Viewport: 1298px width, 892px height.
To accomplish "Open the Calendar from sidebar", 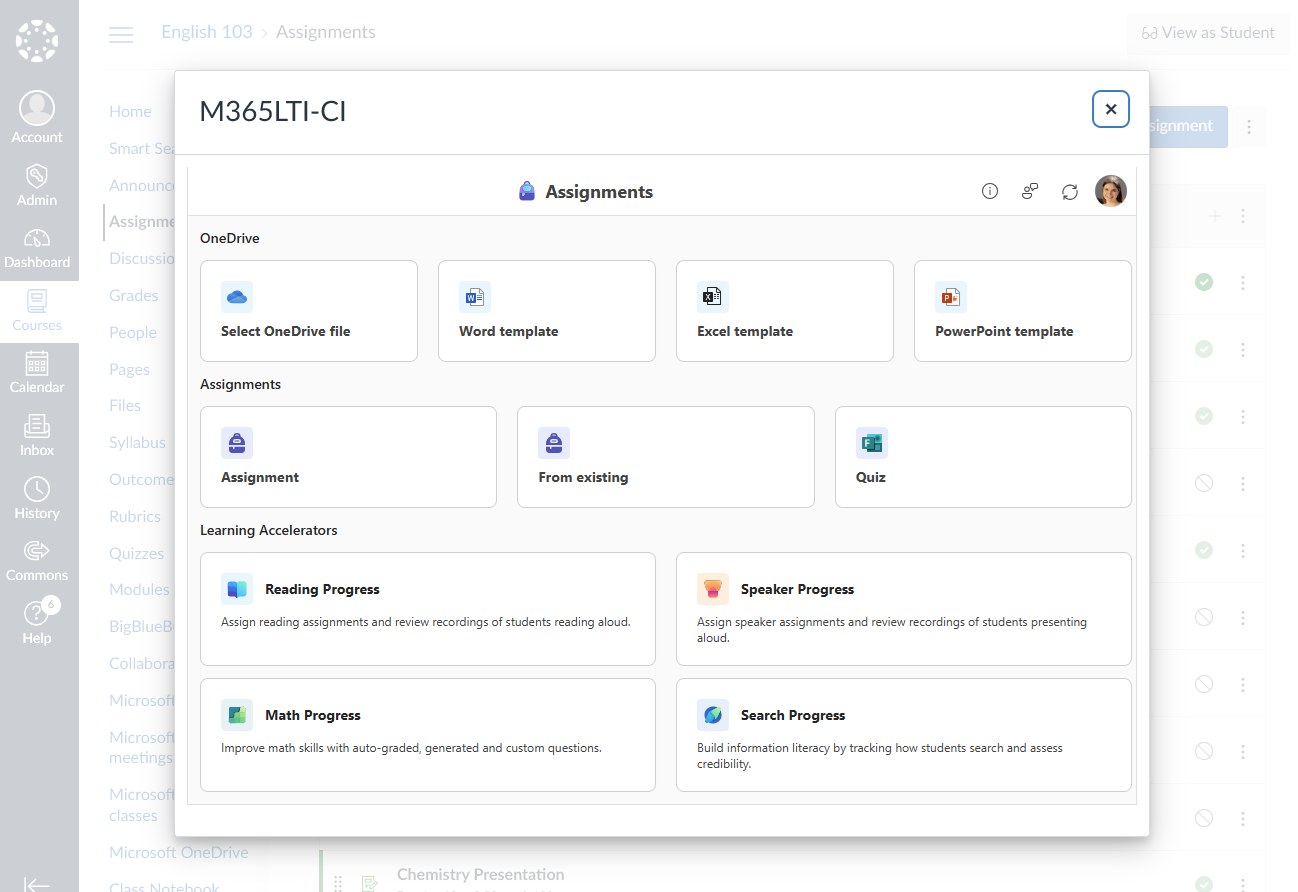I will click(x=37, y=373).
